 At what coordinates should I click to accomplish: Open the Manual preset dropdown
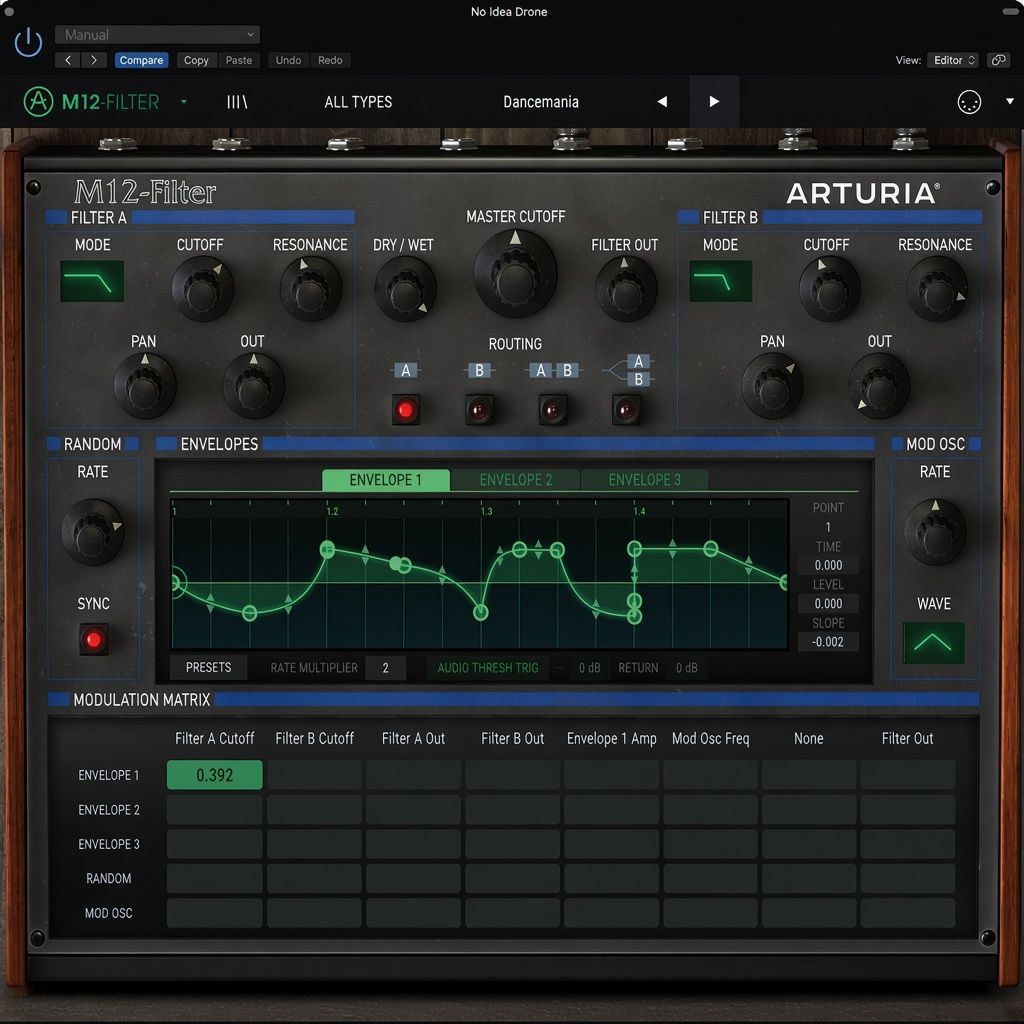coord(157,35)
